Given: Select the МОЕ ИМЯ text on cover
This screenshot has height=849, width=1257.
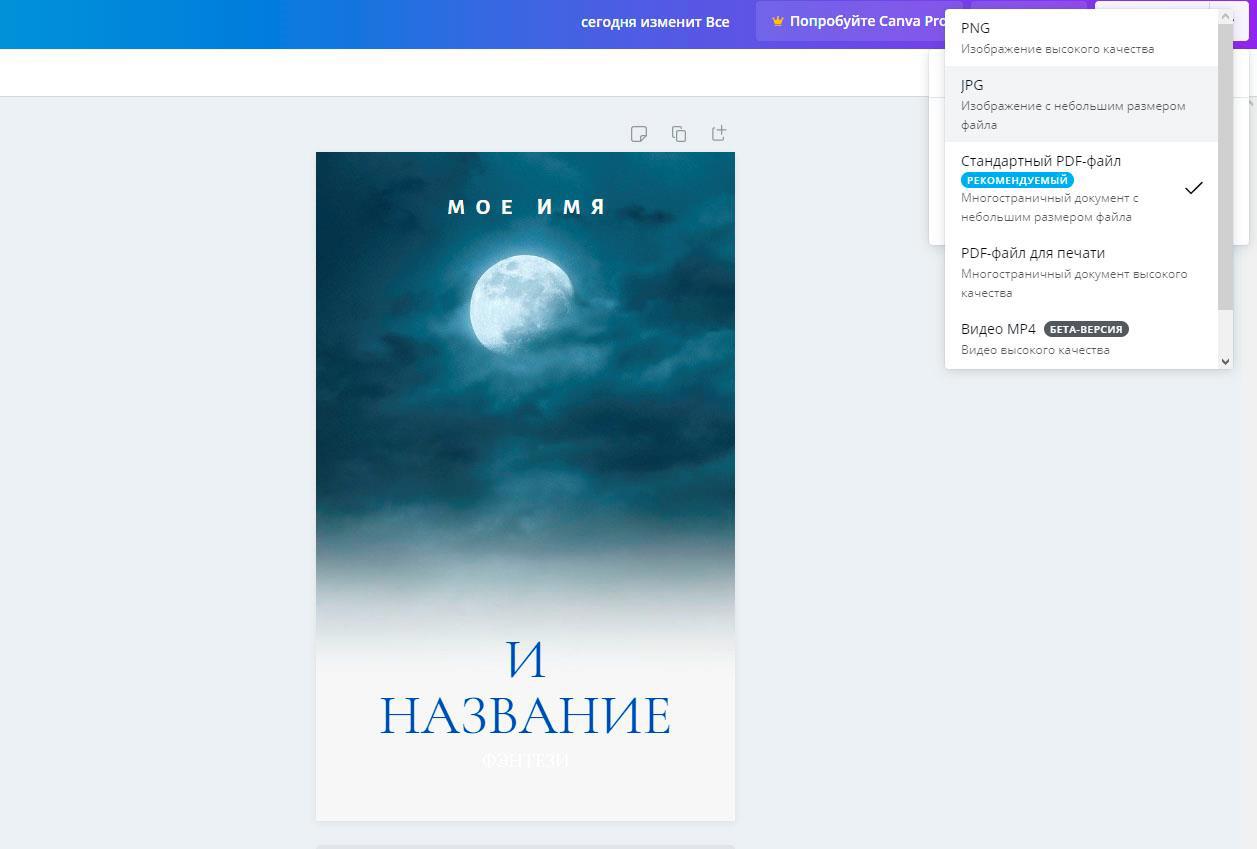Looking at the screenshot, I should coord(526,207).
